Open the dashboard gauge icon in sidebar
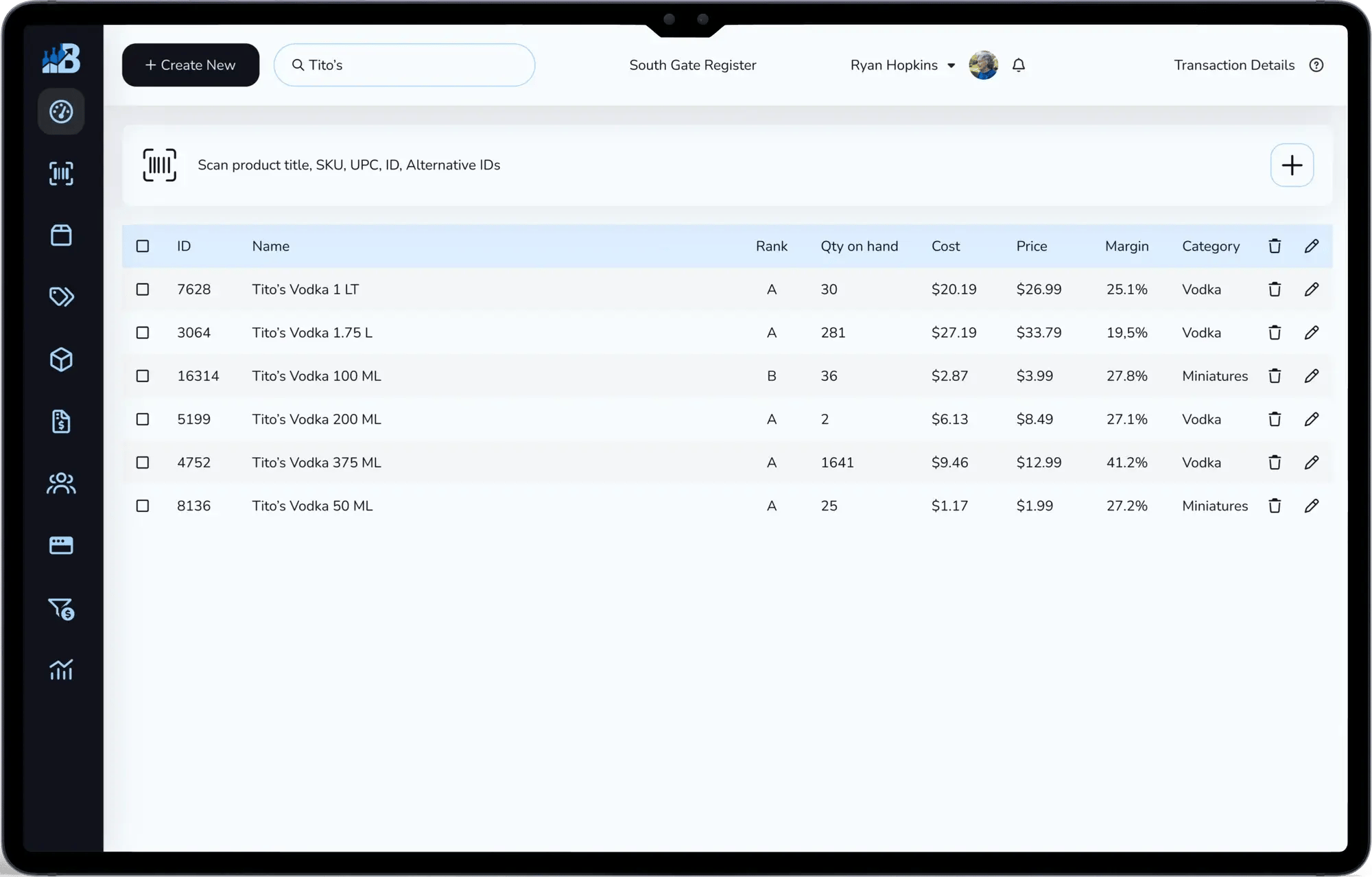Screen dimensions: 1372x877 61,111
